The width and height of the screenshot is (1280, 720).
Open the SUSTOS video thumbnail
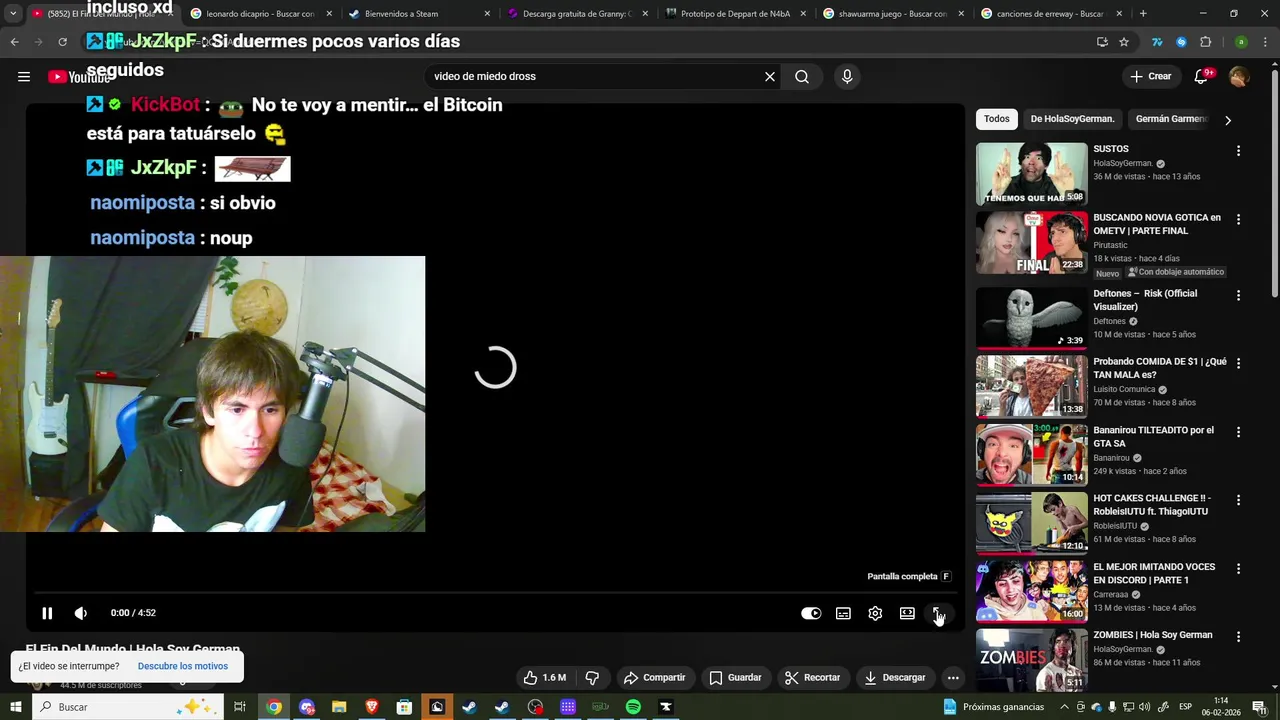pyautogui.click(x=1031, y=174)
